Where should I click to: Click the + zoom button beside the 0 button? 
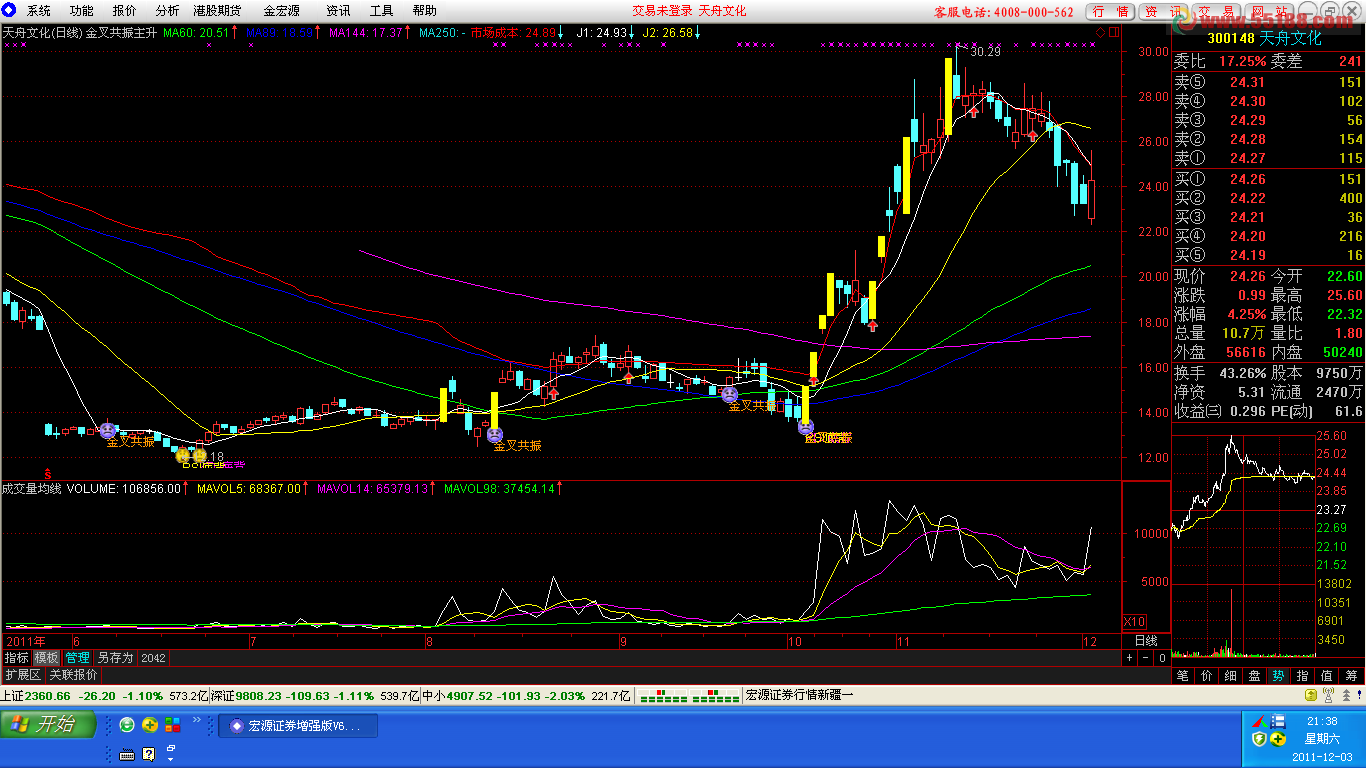(x=1130, y=658)
